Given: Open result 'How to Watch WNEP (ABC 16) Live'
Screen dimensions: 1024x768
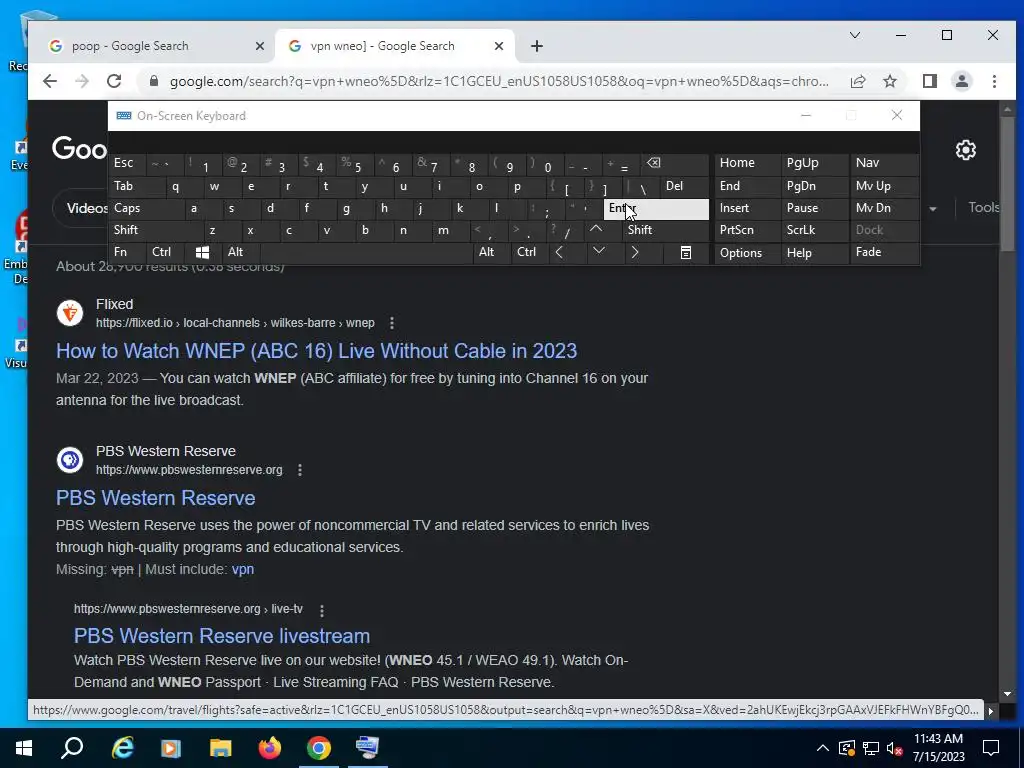Looking at the screenshot, I should [x=316, y=351].
